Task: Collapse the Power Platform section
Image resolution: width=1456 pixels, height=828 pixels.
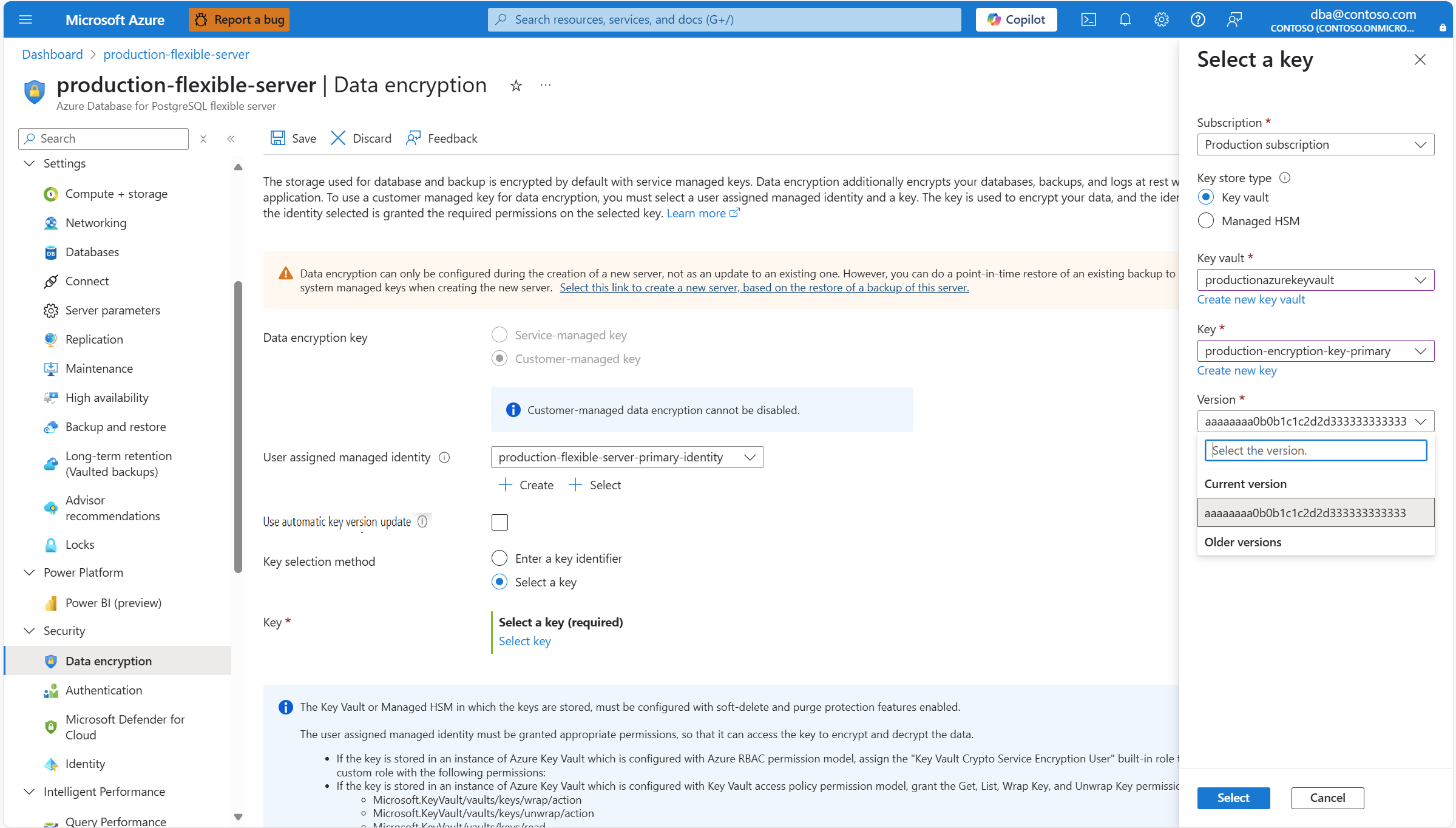Action: pos(29,572)
